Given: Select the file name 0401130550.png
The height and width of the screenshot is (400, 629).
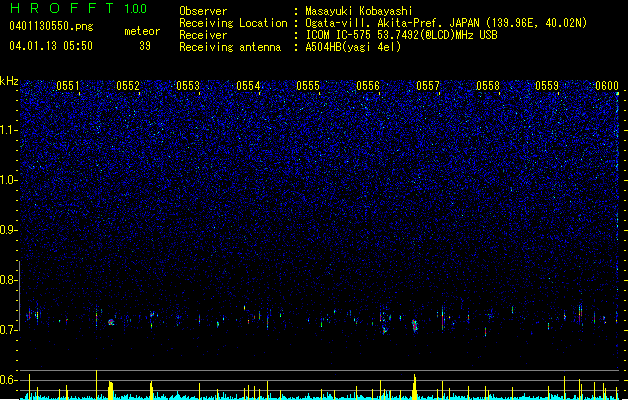Looking at the screenshot, I should [51, 27].
